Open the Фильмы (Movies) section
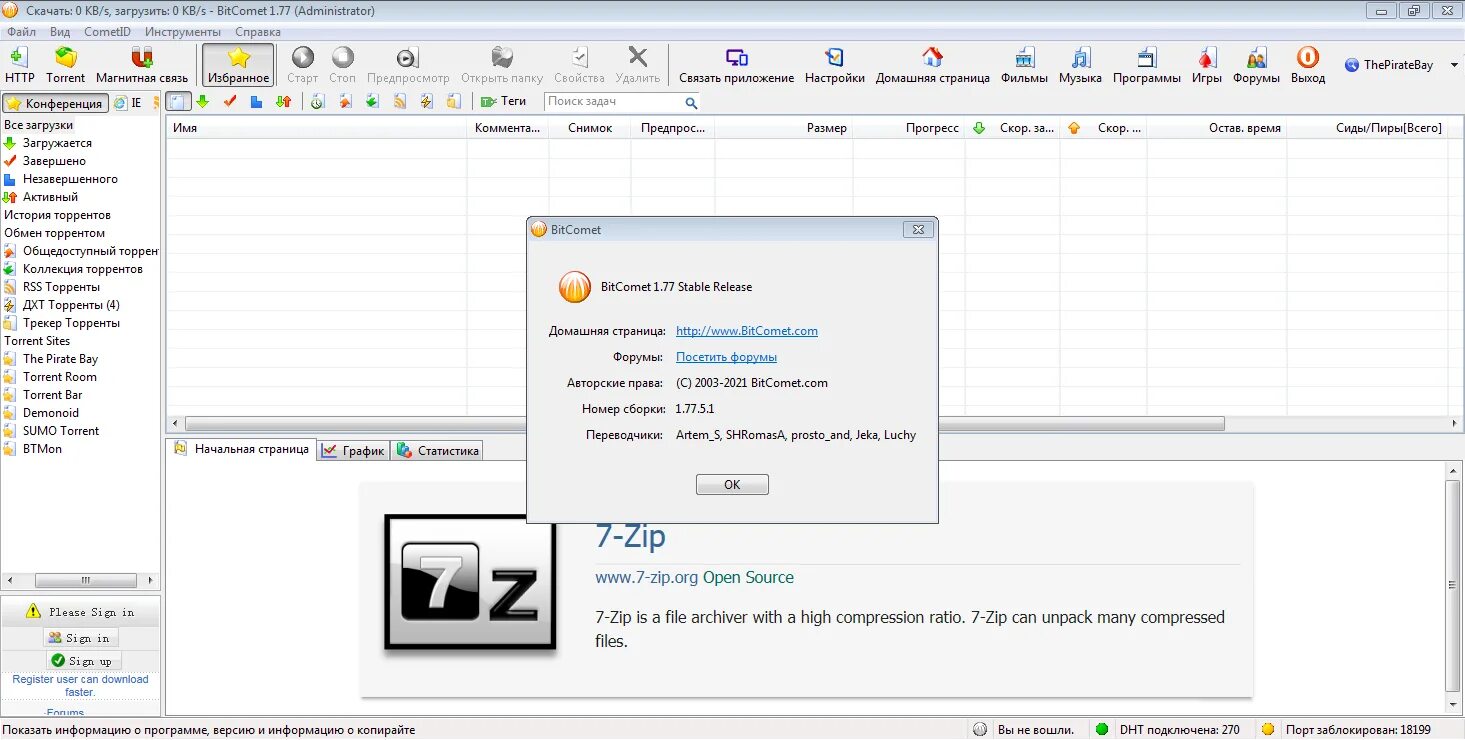Image resolution: width=1465 pixels, height=740 pixels. (x=1023, y=64)
